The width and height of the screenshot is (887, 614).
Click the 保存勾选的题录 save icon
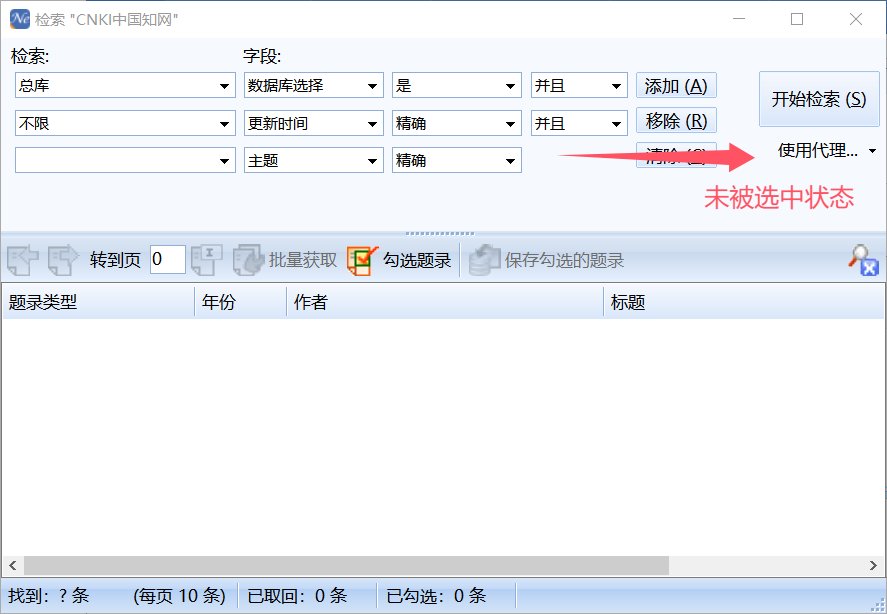point(485,260)
